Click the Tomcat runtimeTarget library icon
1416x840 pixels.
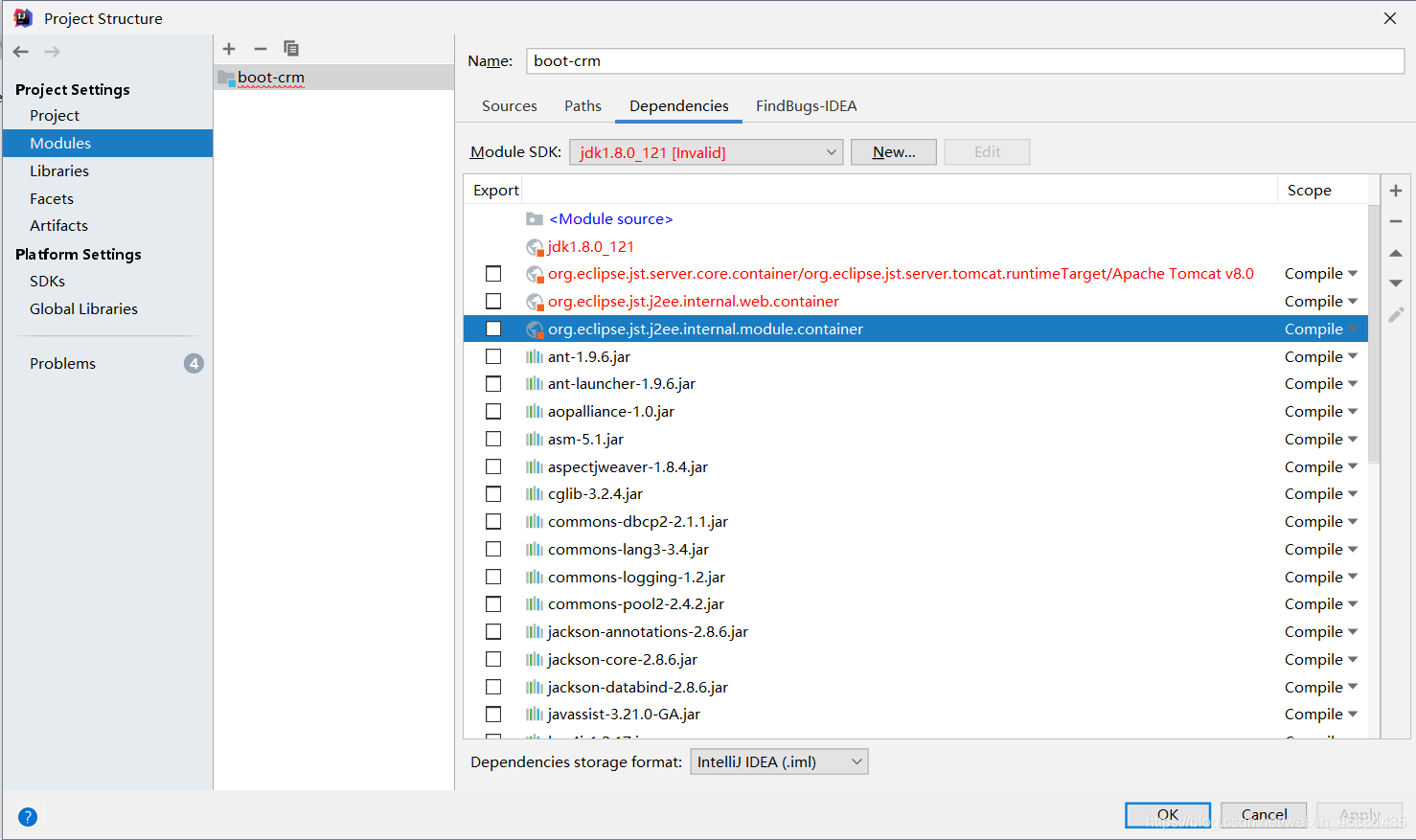coord(535,275)
